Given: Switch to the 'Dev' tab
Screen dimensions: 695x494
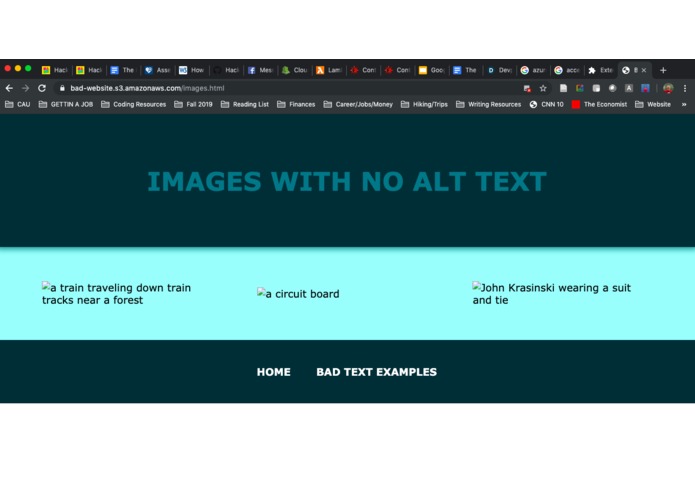Looking at the screenshot, I should pyautogui.click(x=500, y=70).
